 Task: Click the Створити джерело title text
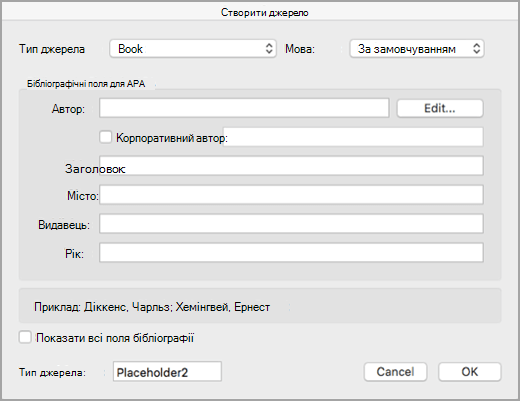click(x=265, y=13)
